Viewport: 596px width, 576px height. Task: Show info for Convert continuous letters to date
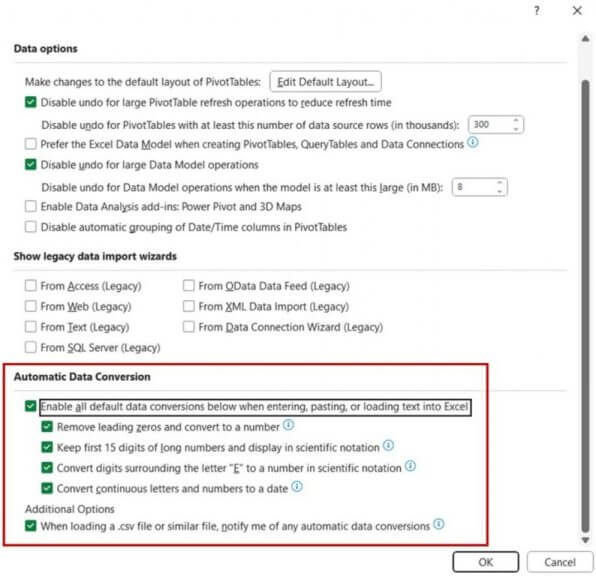(x=297, y=486)
